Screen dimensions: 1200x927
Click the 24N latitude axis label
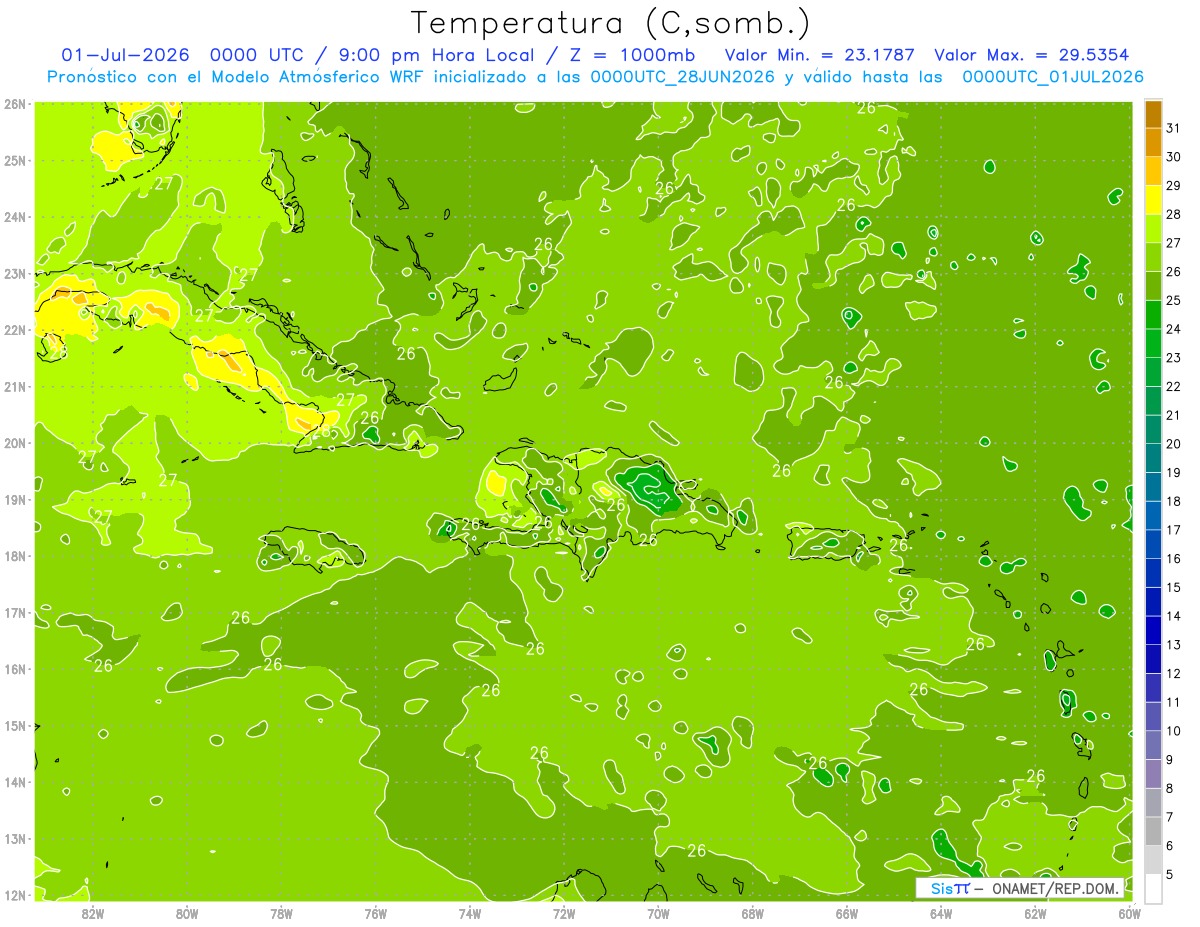pos(16,217)
